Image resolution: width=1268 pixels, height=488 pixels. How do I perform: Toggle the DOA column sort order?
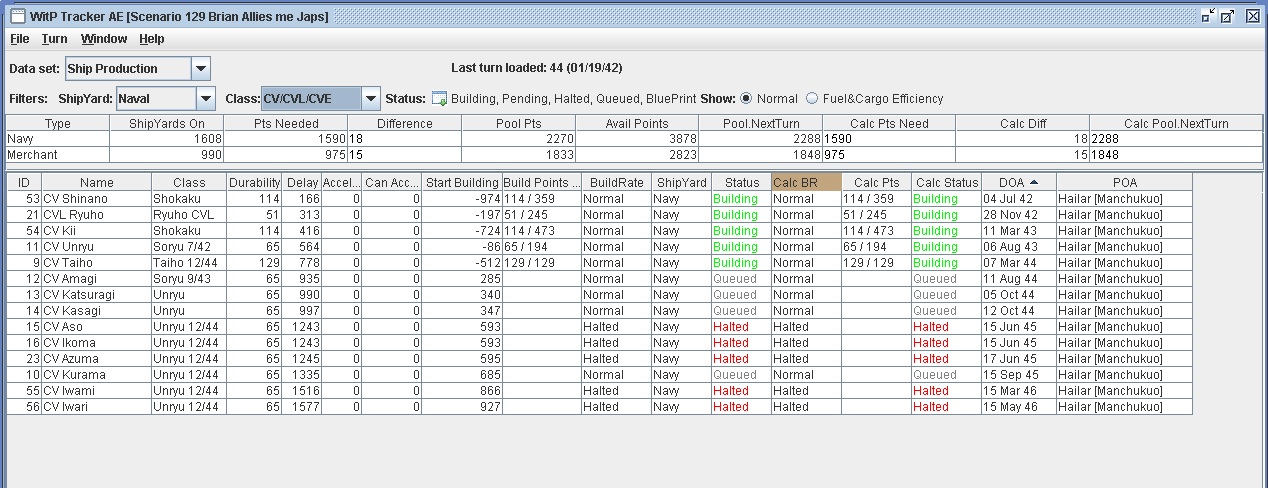(1019, 182)
